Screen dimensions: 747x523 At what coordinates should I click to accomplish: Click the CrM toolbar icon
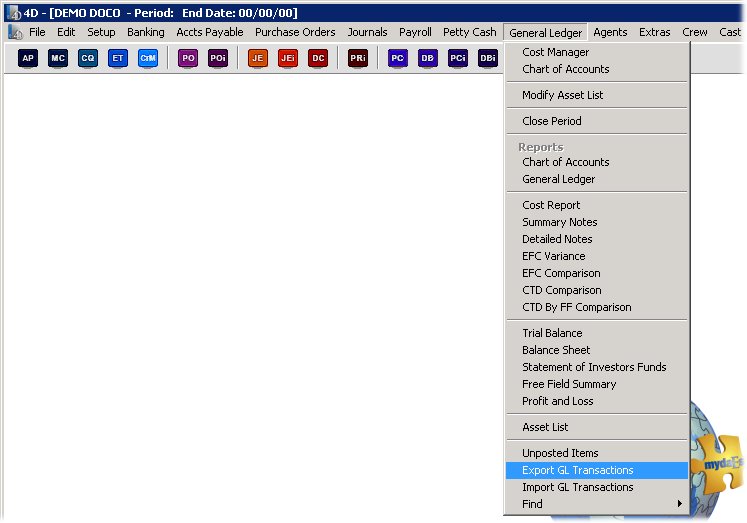[x=148, y=58]
